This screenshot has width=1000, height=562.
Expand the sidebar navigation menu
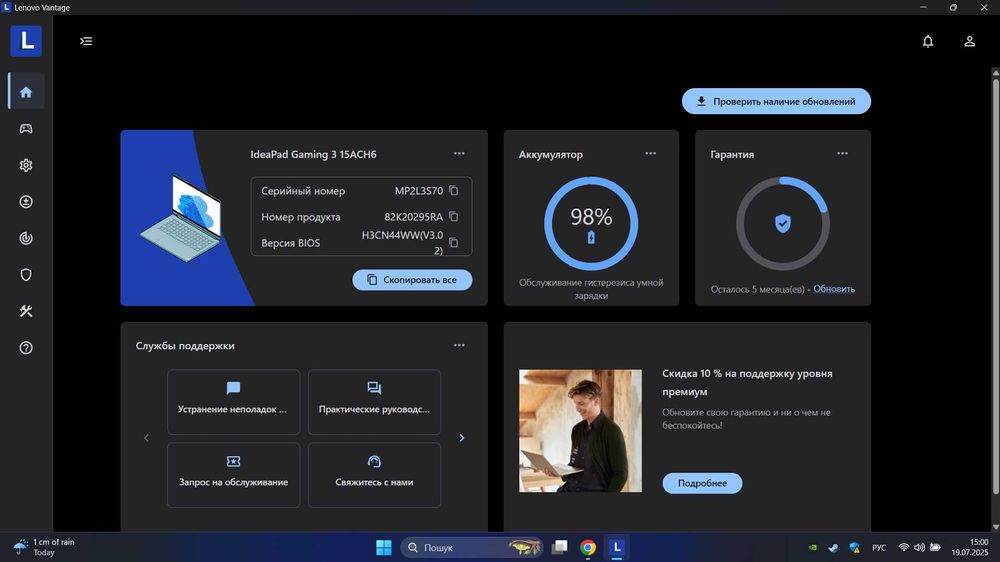click(x=86, y=41)
